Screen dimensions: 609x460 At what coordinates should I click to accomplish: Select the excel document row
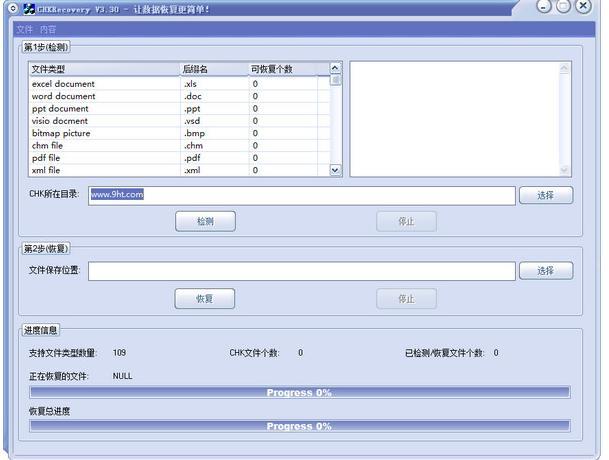click(179, 84)
